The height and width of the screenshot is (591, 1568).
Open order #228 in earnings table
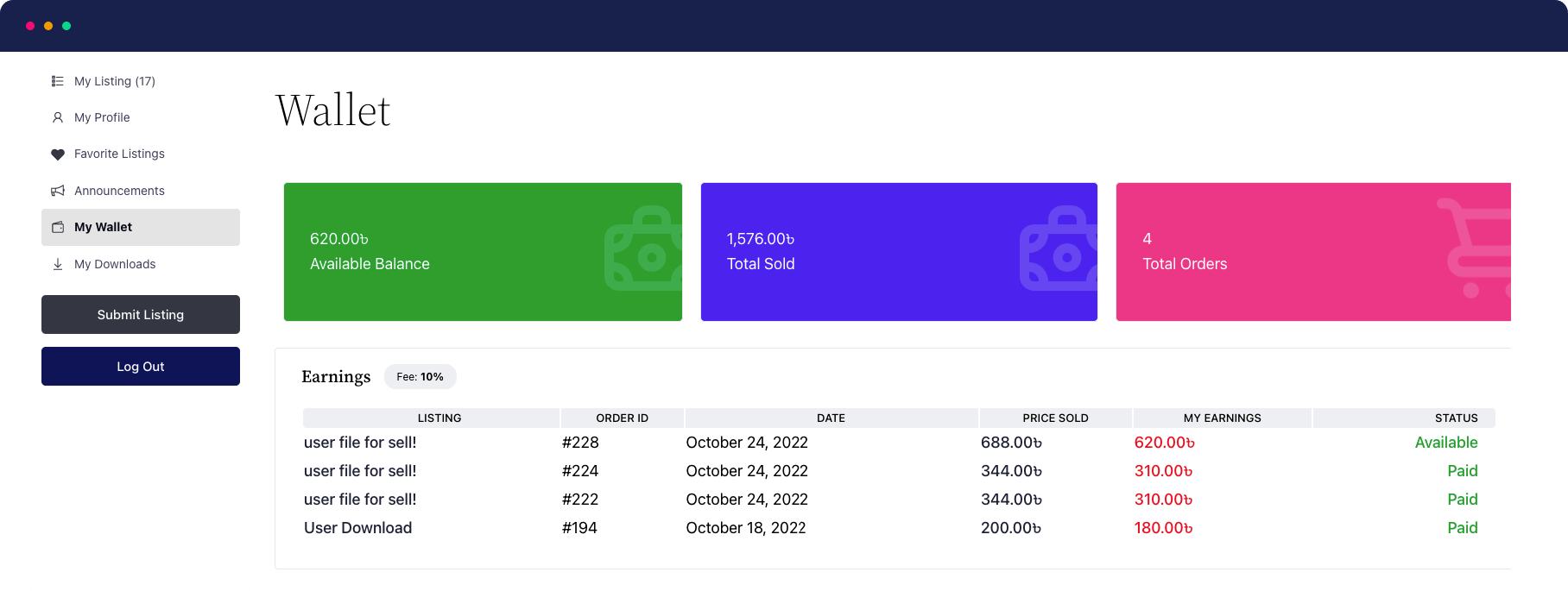[x=580, y=443]
